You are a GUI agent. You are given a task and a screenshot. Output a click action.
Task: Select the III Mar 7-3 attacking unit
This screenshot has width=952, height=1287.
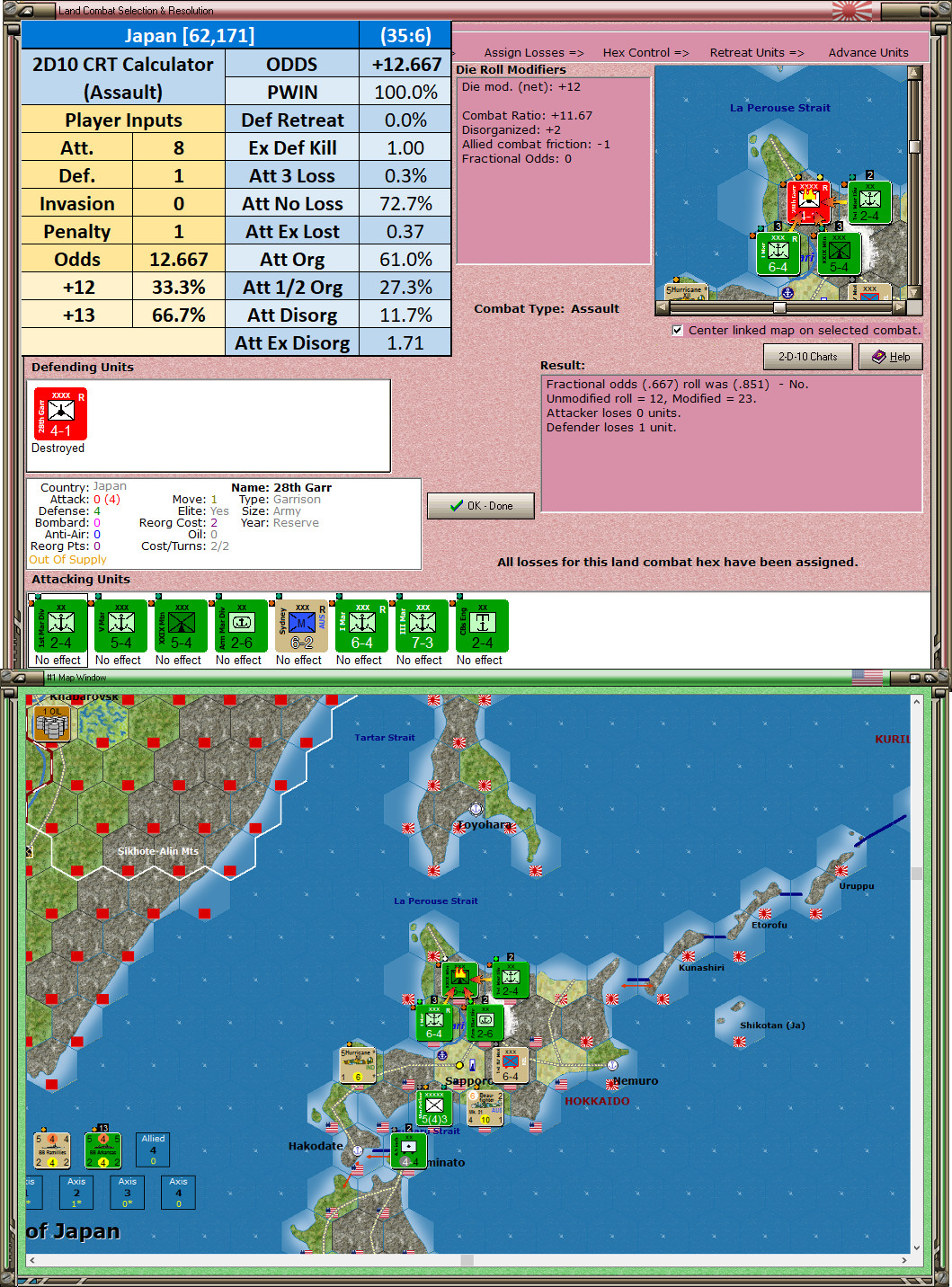423,626
